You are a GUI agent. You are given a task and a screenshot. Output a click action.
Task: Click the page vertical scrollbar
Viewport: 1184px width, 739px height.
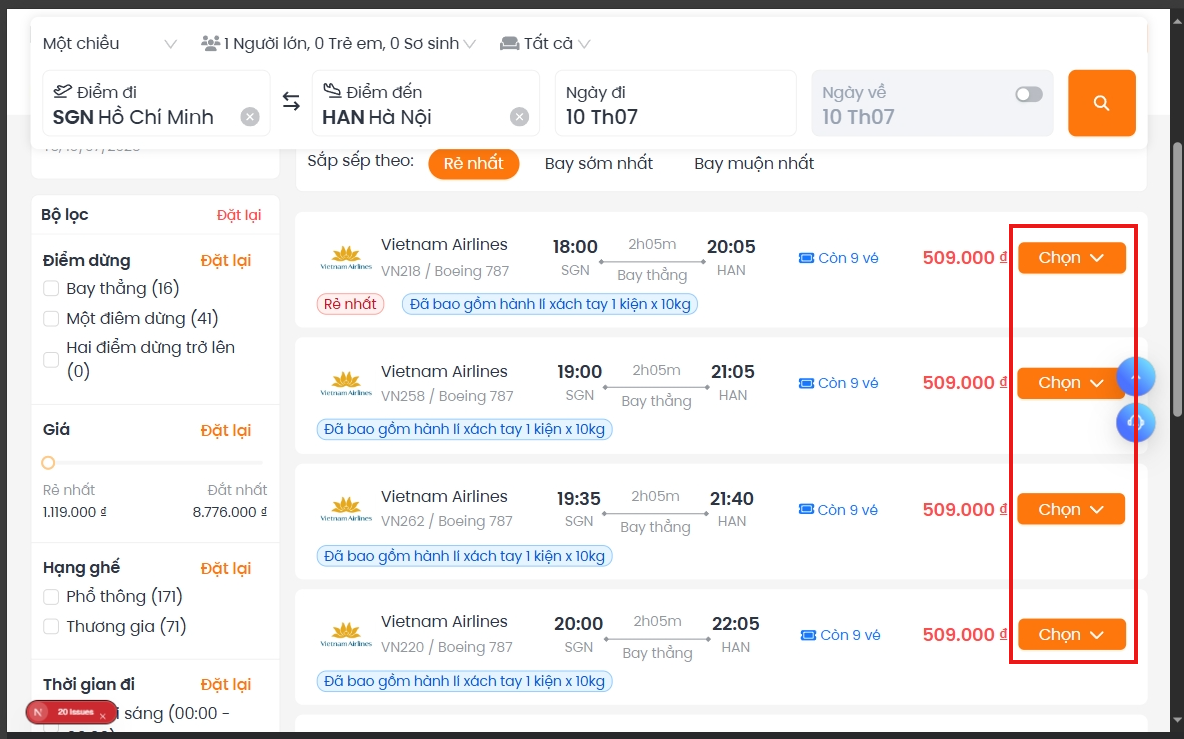[1176, 279]
